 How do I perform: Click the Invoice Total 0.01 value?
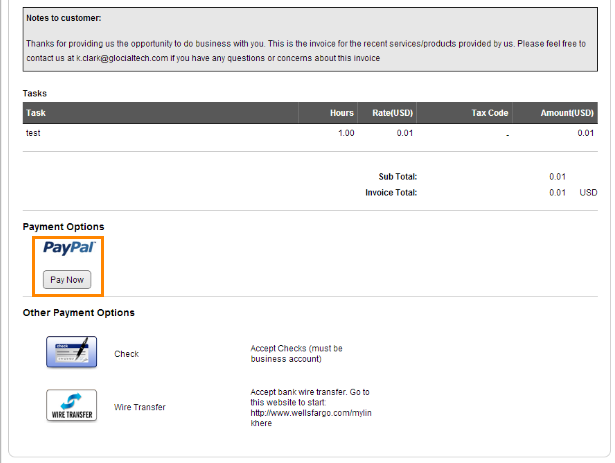click(557, 193)
